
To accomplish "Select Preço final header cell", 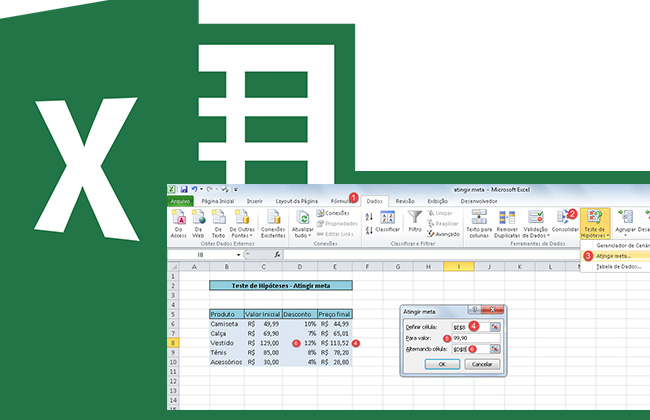I will 335,314.
